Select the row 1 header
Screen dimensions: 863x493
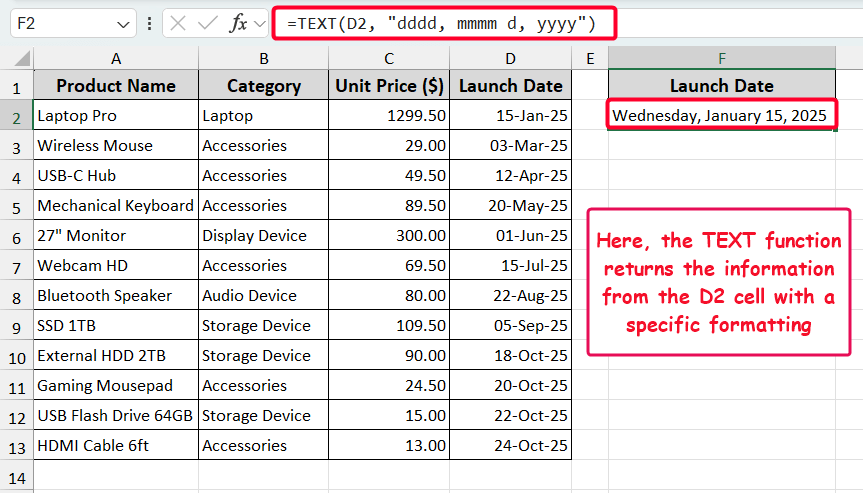(x=16, y=86)
